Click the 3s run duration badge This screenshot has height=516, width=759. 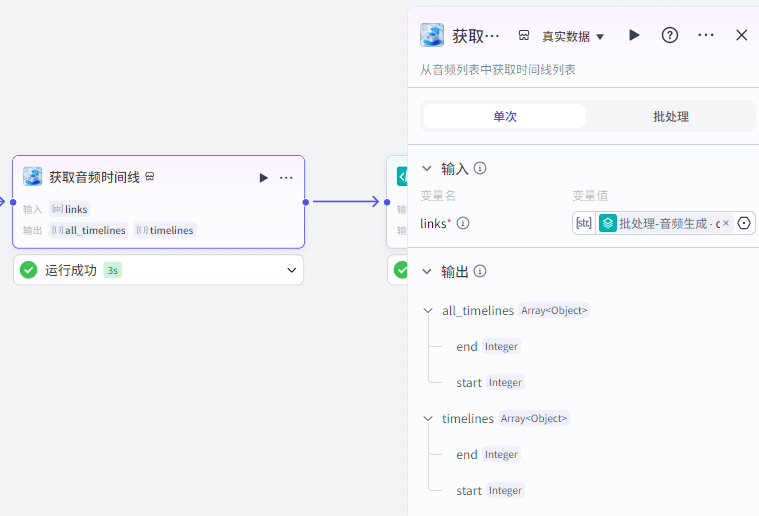click(x=112, y=270)
